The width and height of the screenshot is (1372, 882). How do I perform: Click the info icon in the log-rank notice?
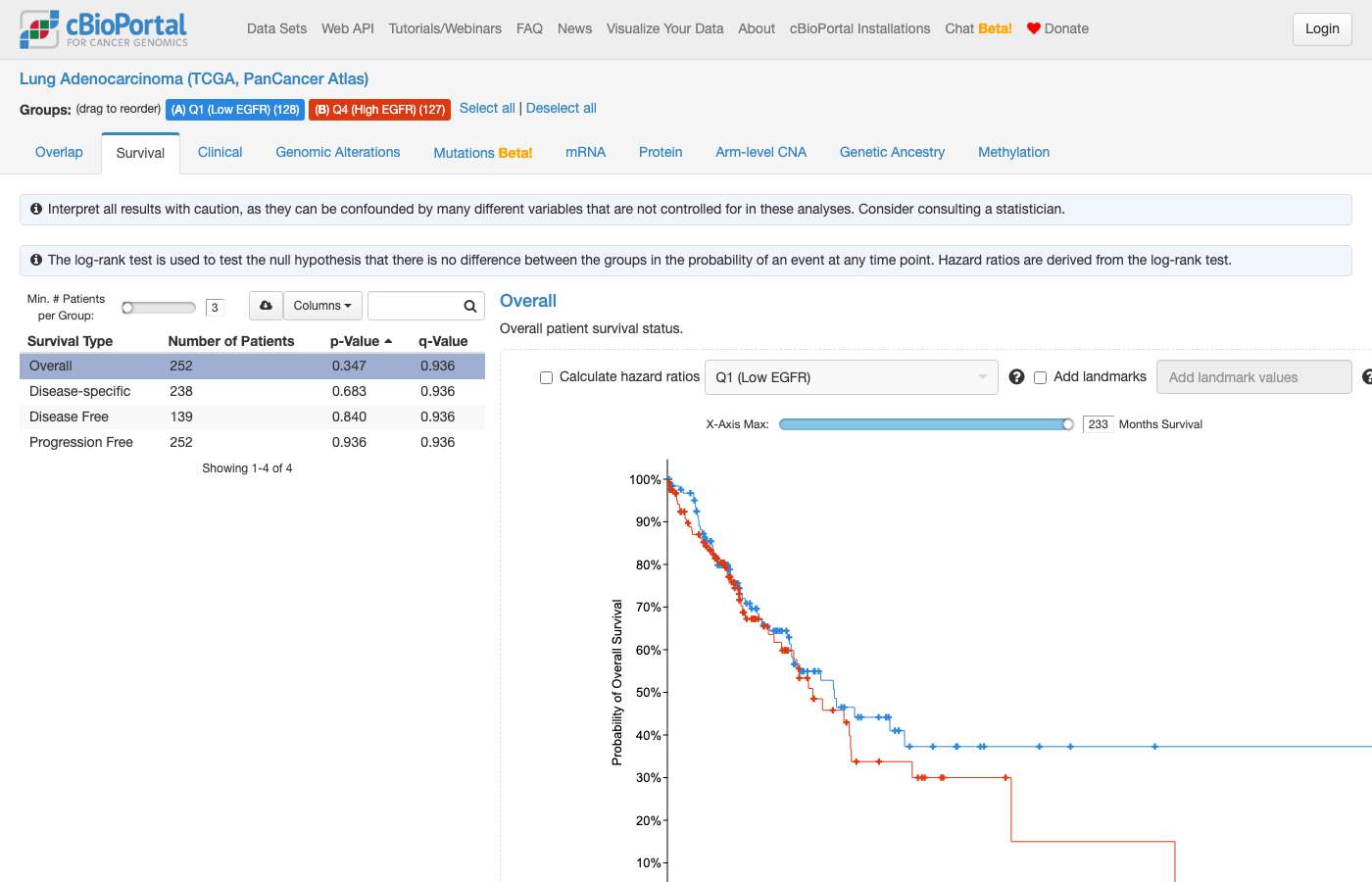click(x=36, y=260)
